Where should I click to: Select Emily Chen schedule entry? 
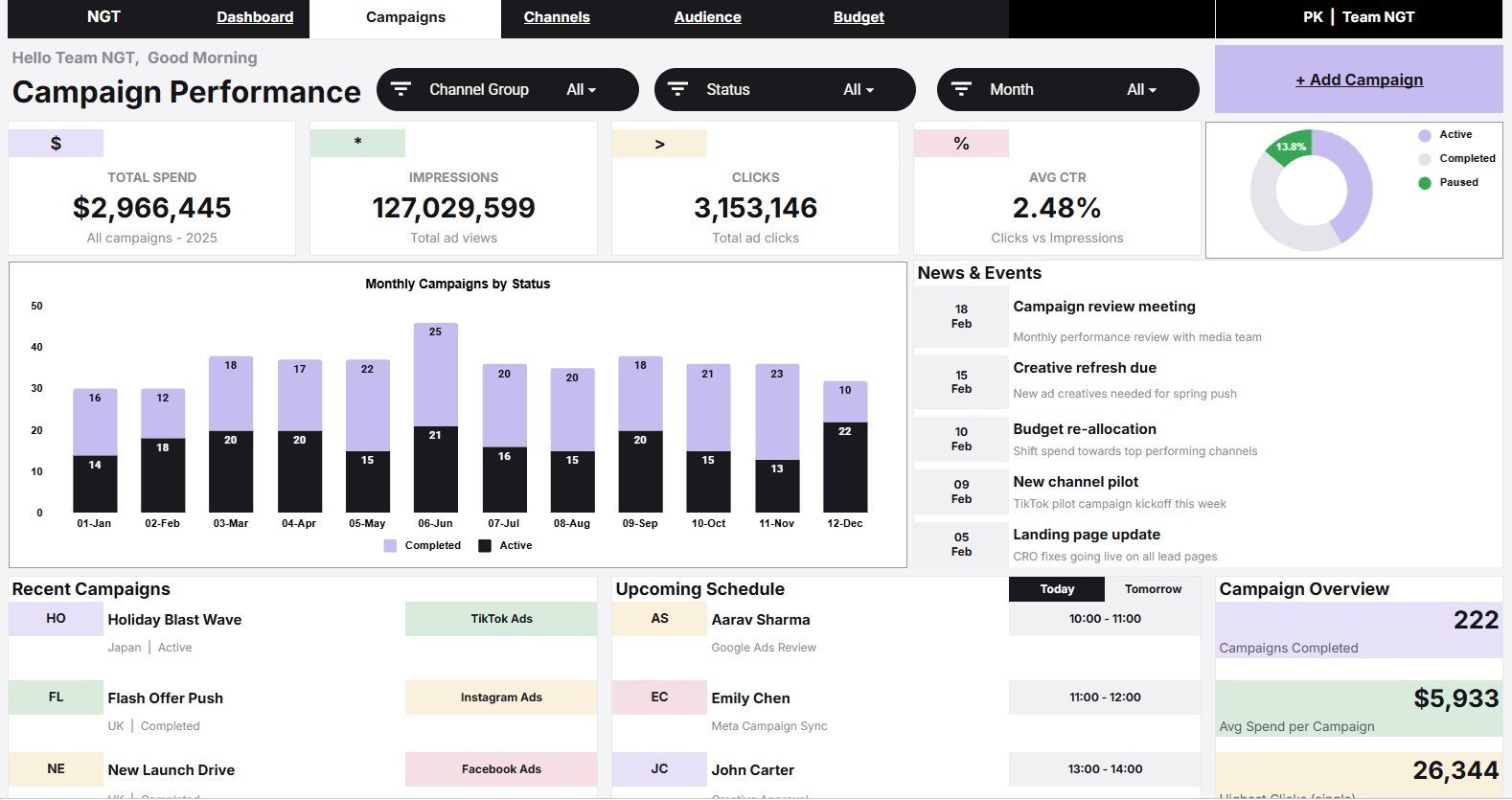[750, 698]
